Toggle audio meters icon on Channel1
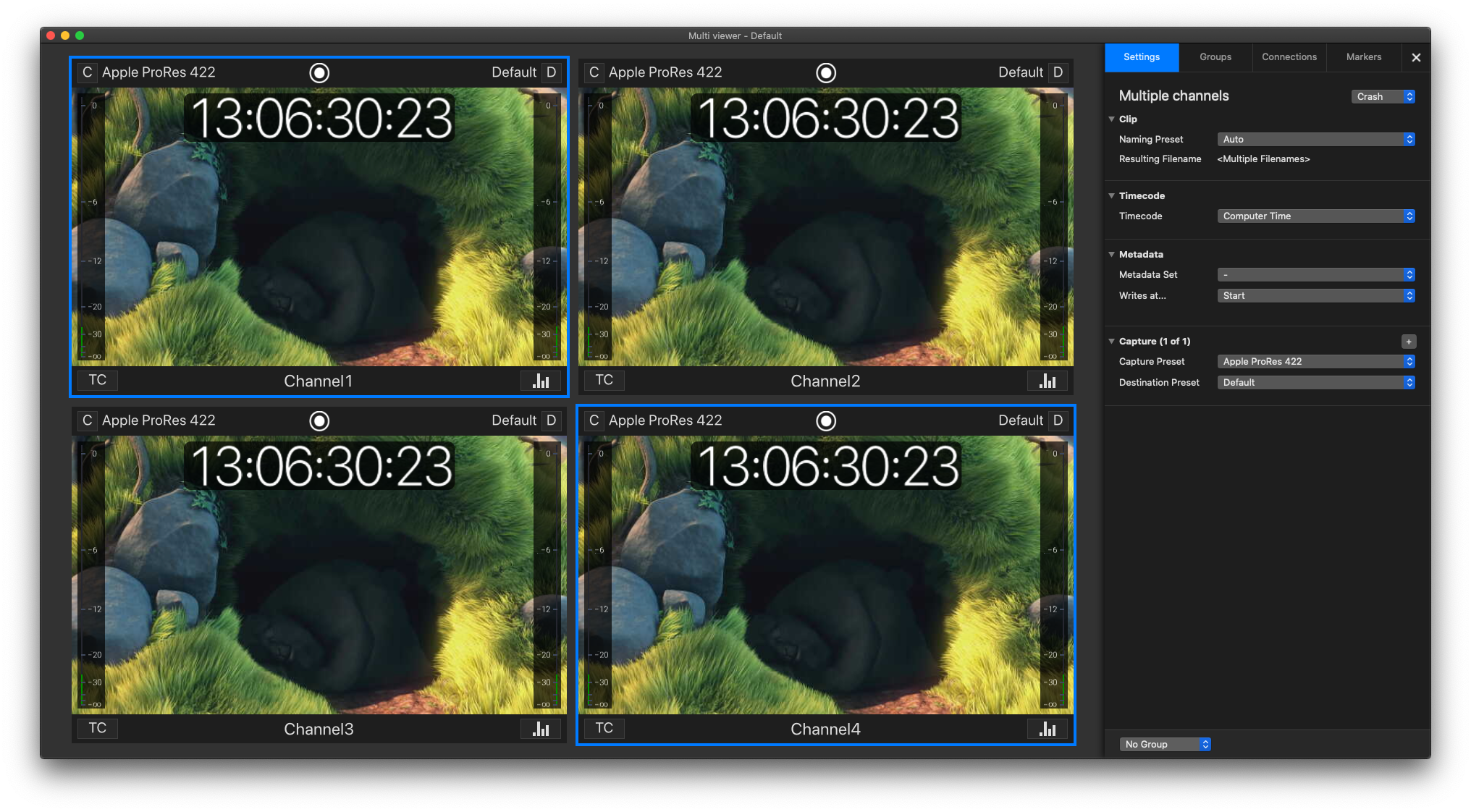The height and width of the screenshot is (812, 1471). (541, 381)
